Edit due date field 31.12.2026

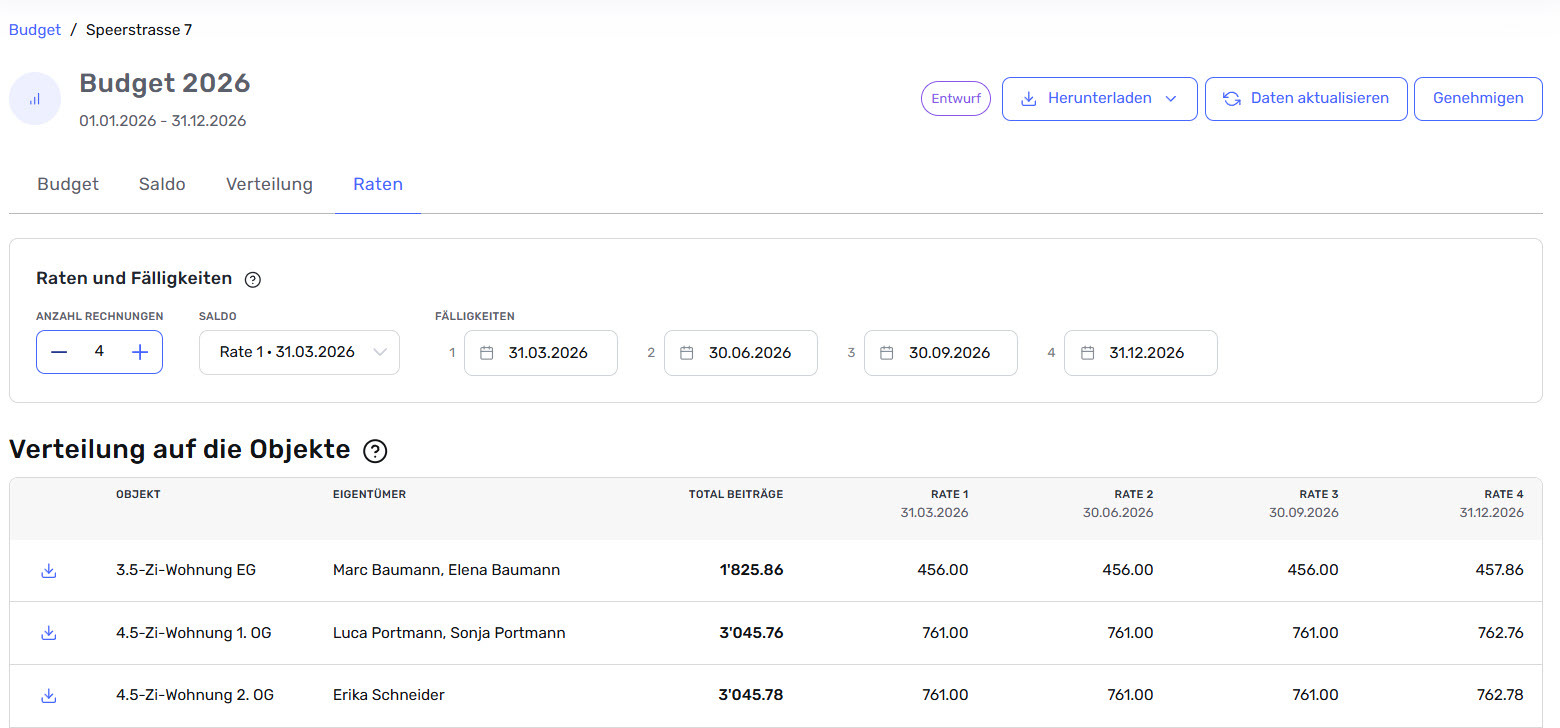click(1141, 353)
